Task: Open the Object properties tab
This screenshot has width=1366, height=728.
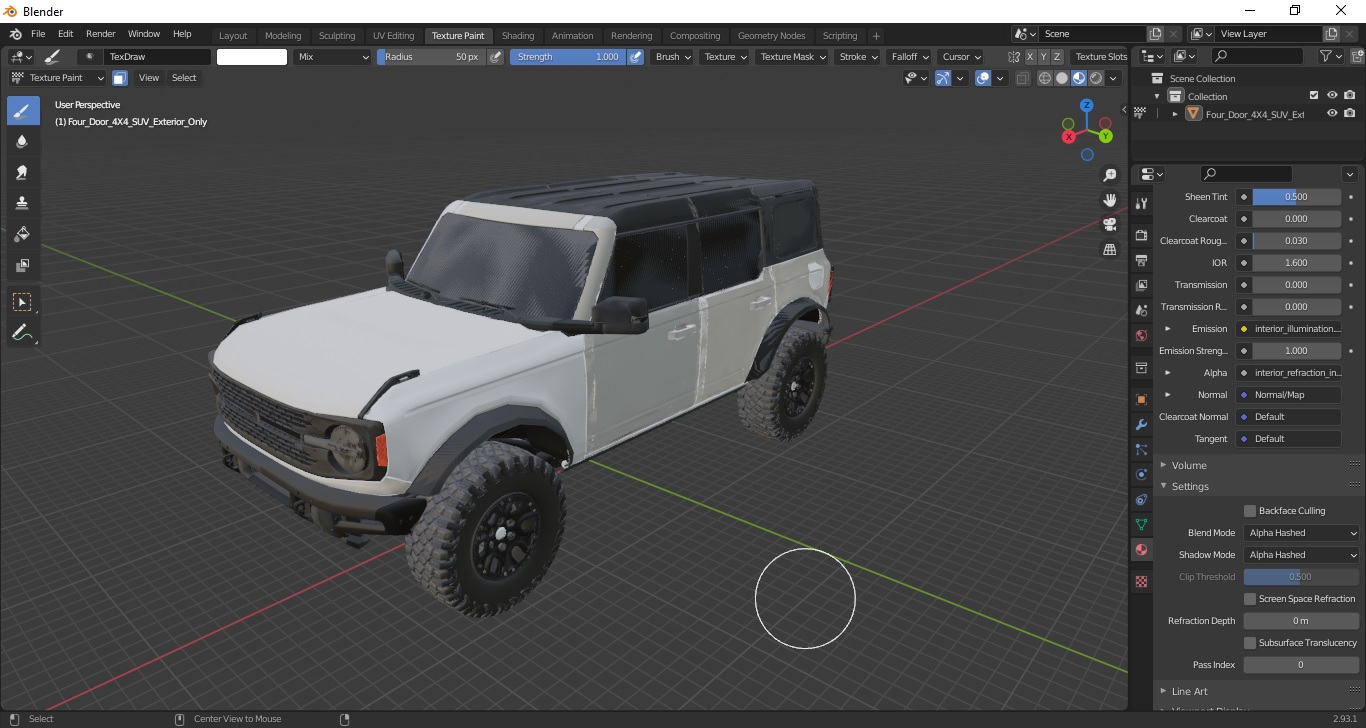Action: 1142,400
